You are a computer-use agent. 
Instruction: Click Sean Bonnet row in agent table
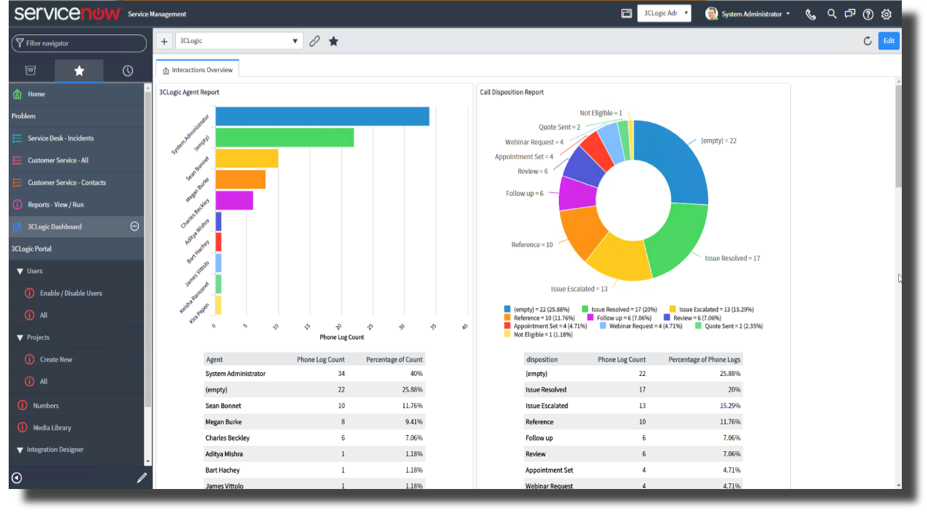pyautogui.click(x=314, y=406)
